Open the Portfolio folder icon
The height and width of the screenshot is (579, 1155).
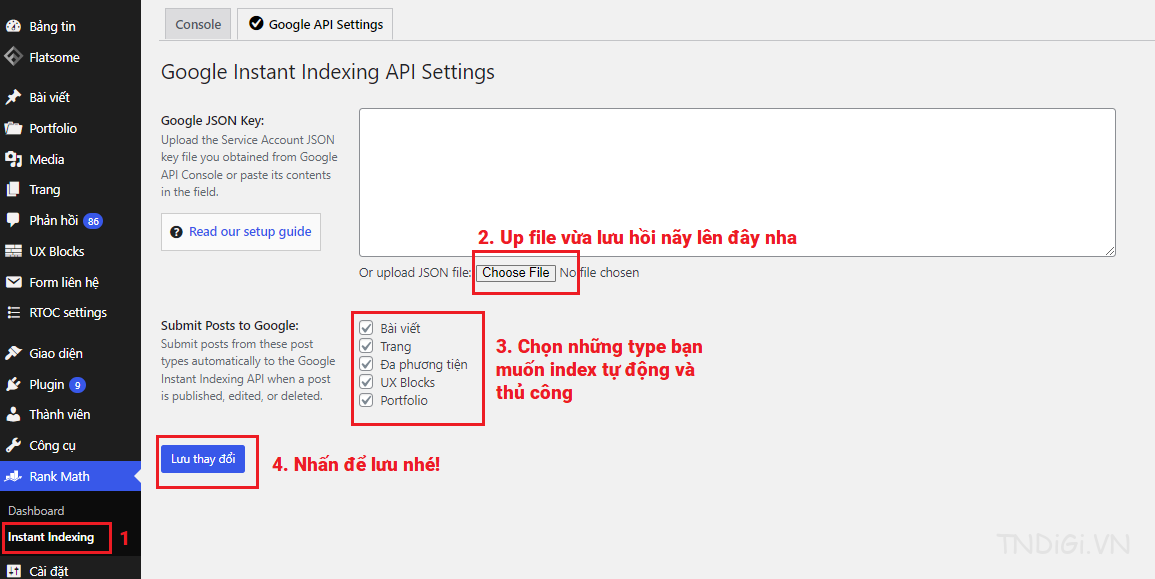(x=13, y=128)
